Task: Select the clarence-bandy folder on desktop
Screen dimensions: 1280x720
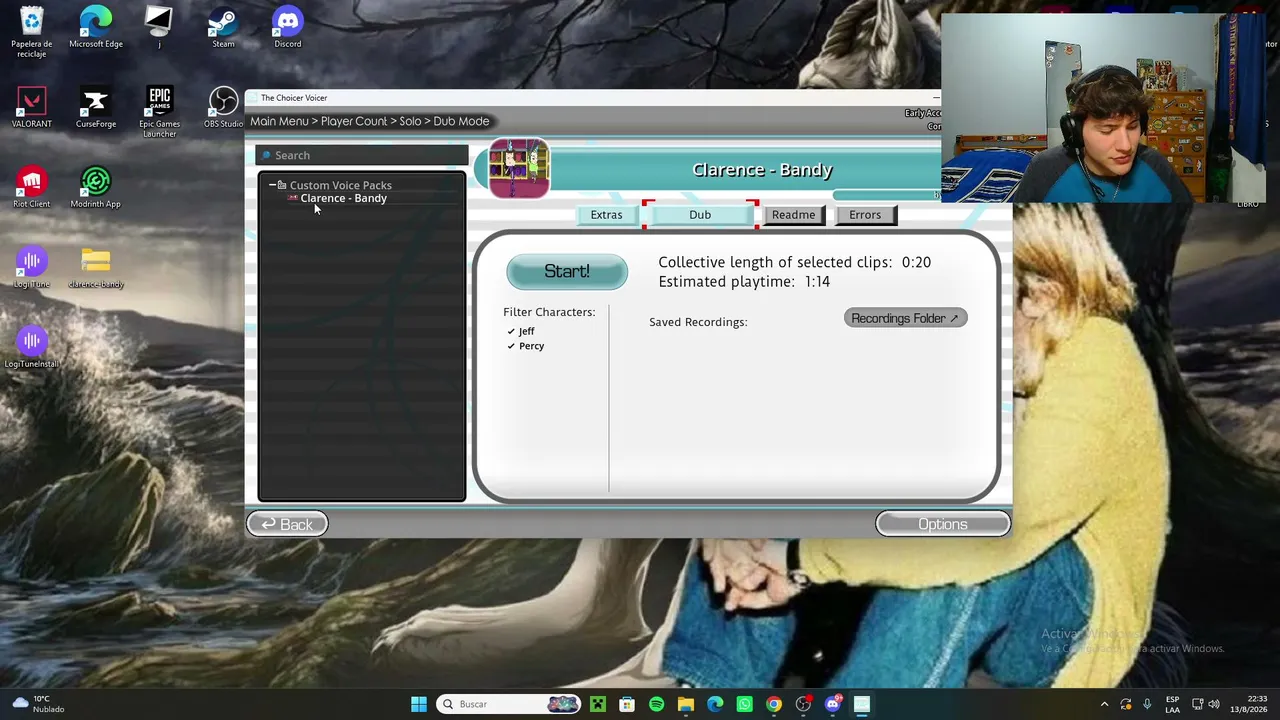Action: pos(96,267)
